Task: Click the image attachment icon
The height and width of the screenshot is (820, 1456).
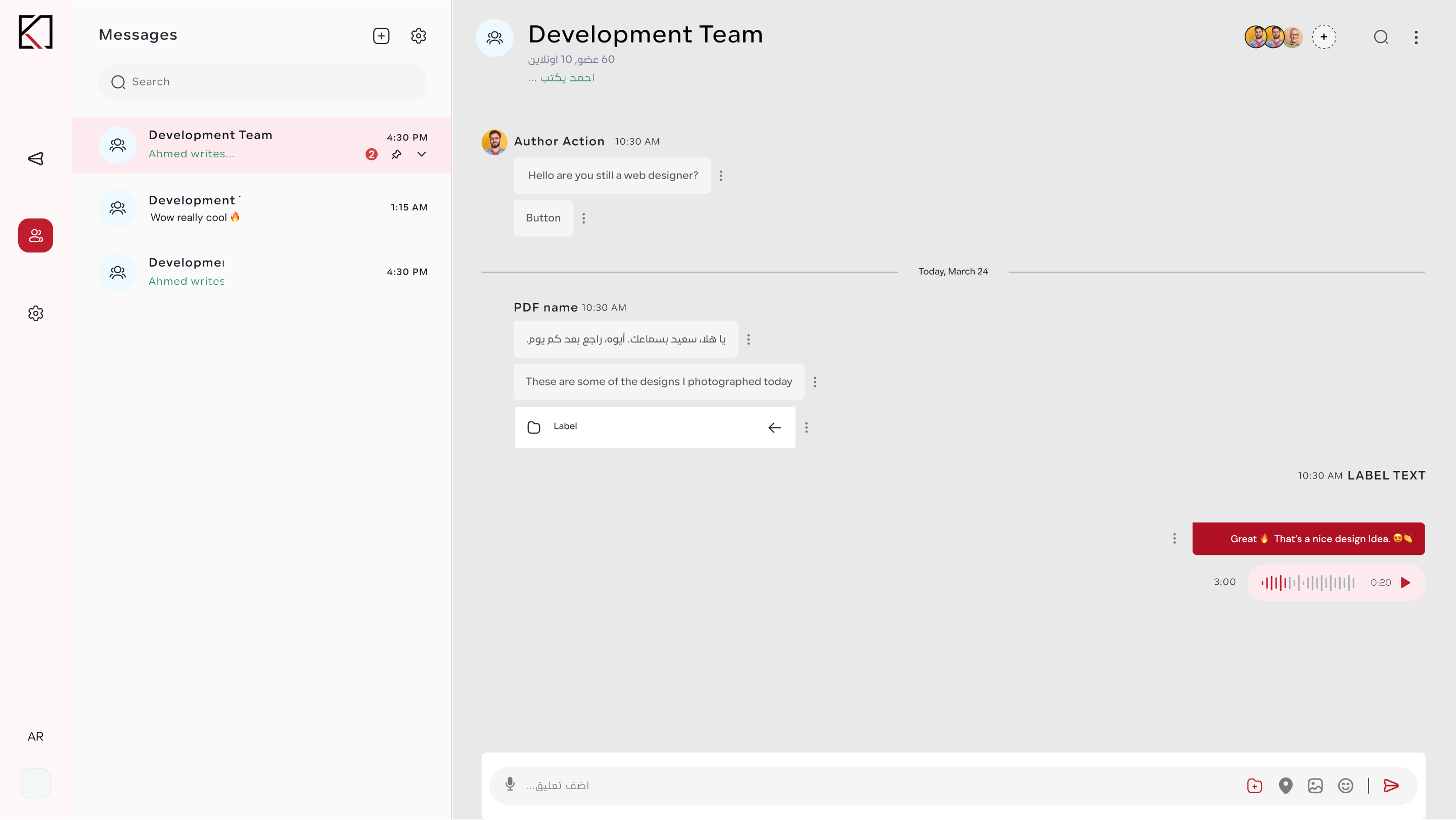Action: click(1315, 786)
